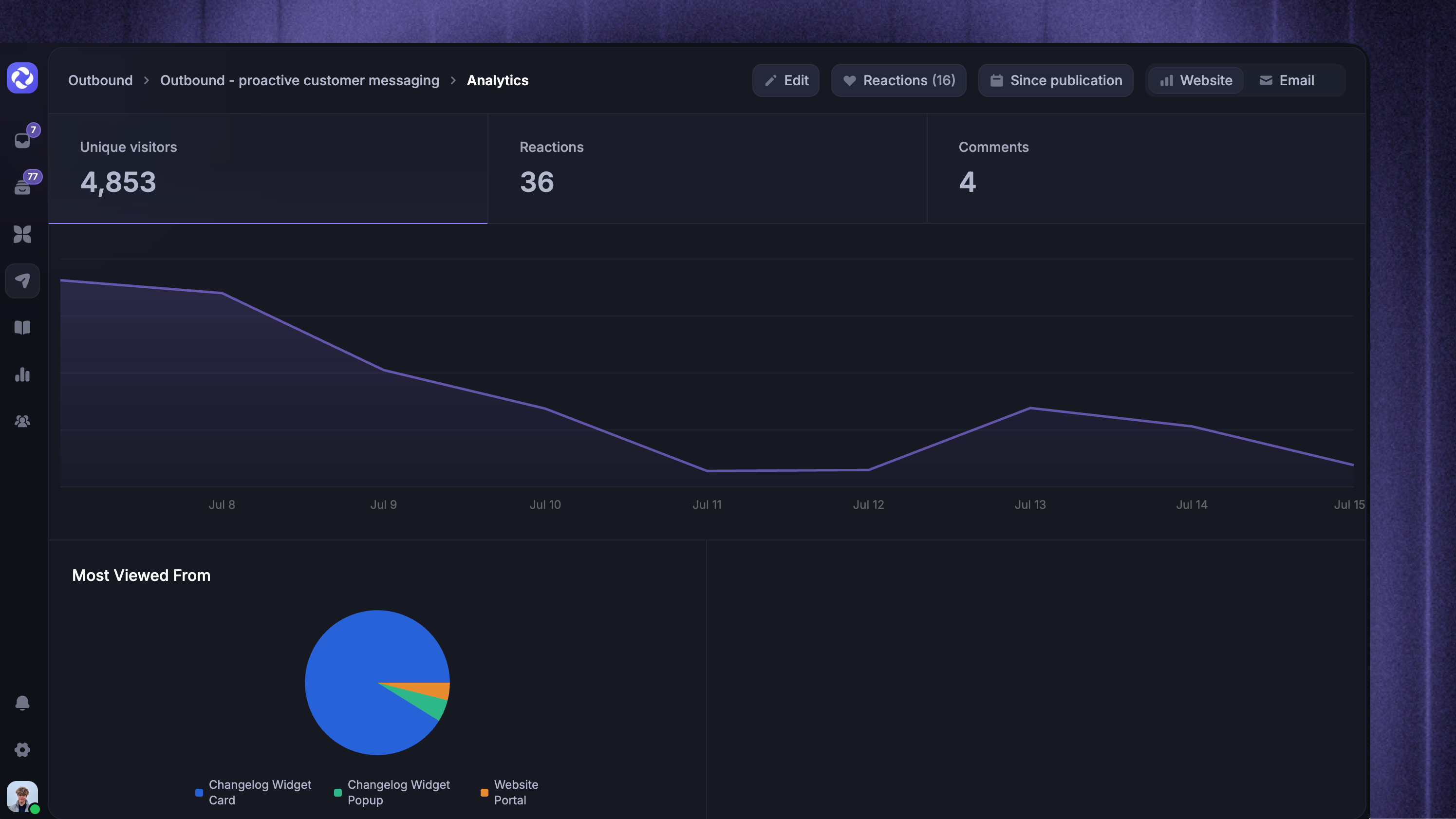Open the inbox icon with badge 7
The width and height of the screenshot is (1456, 819).
point(22,140)
